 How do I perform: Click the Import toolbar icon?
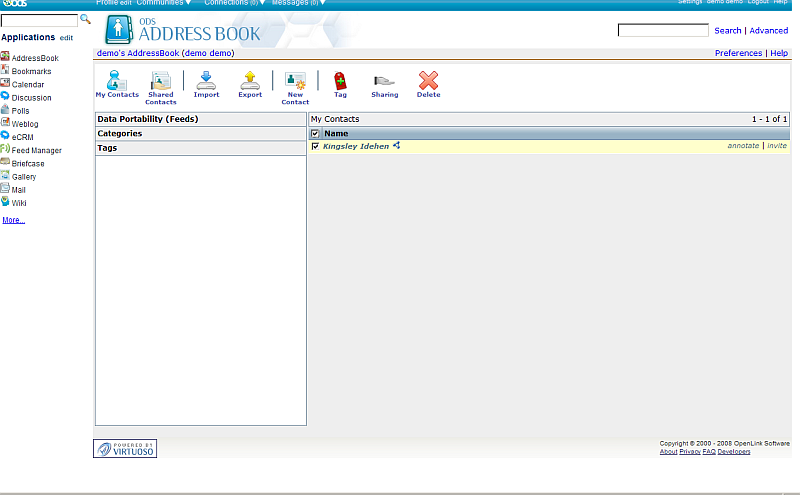click(x=206, y=81)
